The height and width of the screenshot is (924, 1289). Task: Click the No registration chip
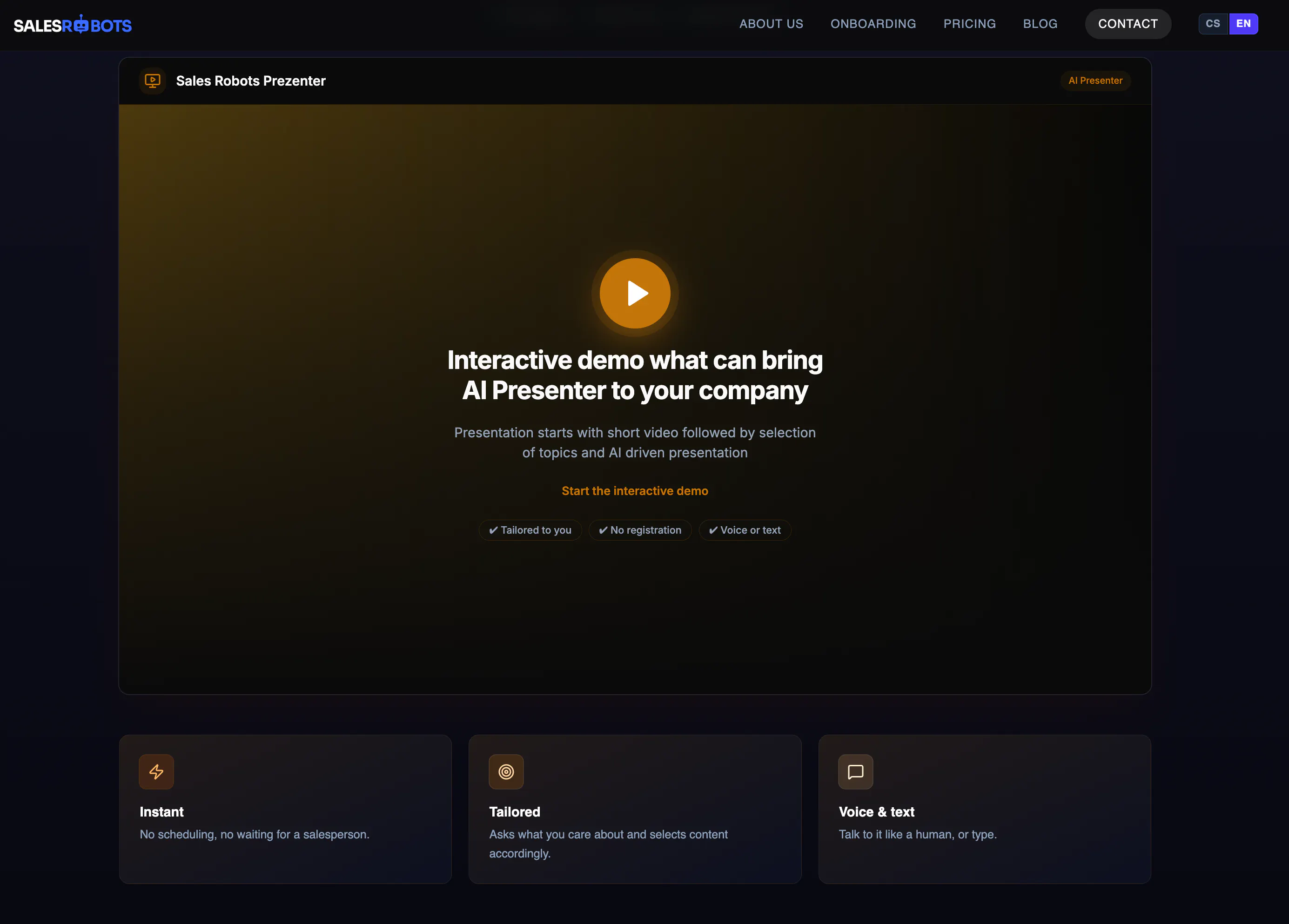pos(640,530)
